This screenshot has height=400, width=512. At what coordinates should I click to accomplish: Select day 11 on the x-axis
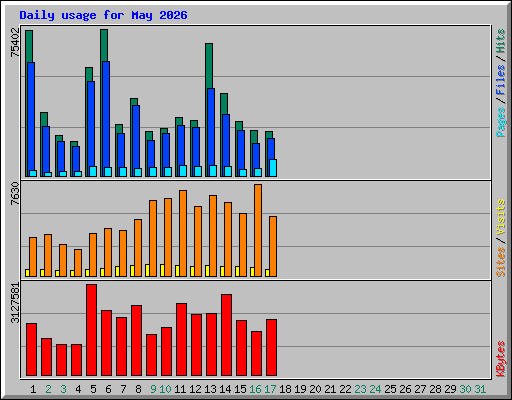(180, 389)
